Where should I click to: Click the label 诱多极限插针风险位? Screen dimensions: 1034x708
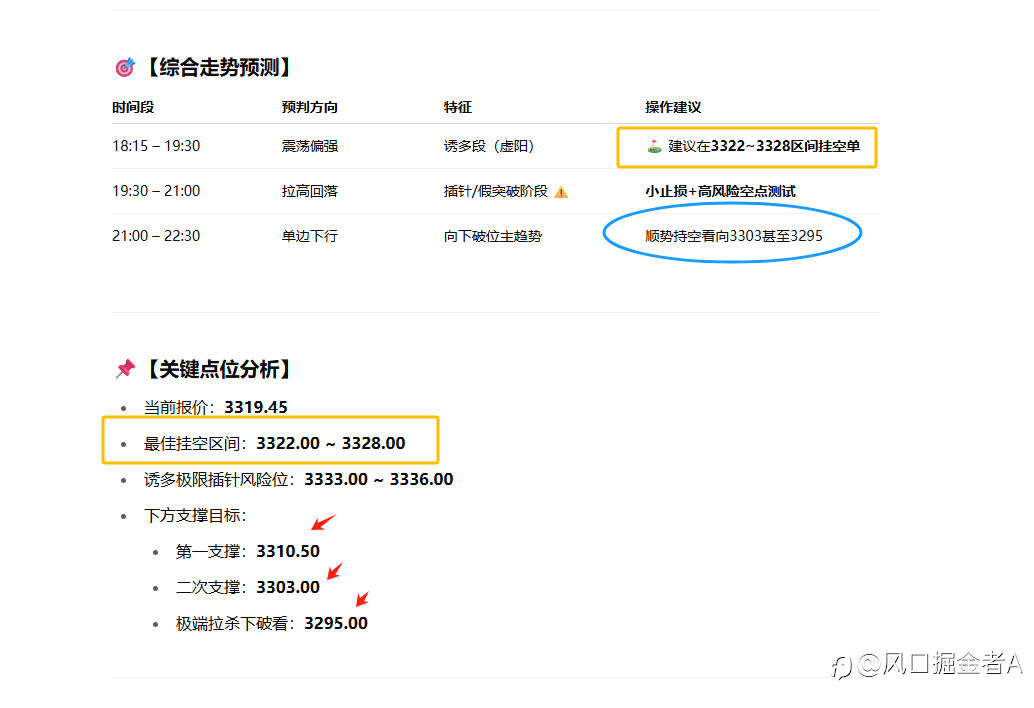tap(216, 479)
